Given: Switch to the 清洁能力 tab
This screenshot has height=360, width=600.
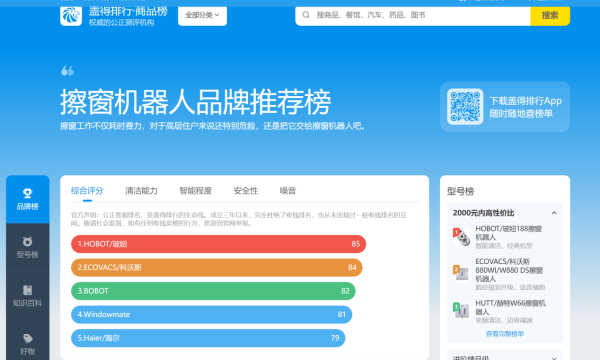Looking at the screenshot, I should point(141,191).
